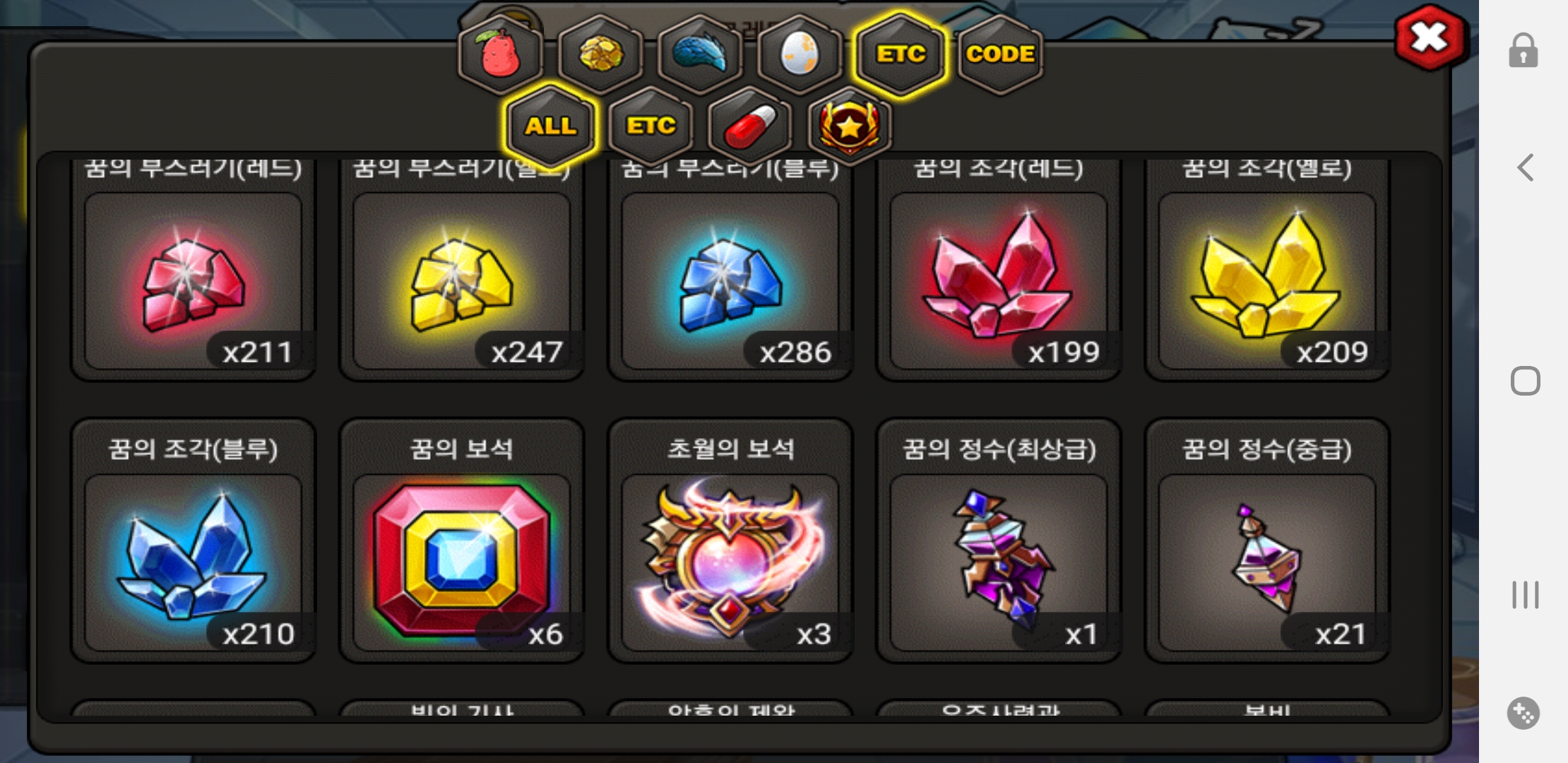1568x763 pixels.
Task: Open the gold nugget category tab
Action: coord(600,54)
